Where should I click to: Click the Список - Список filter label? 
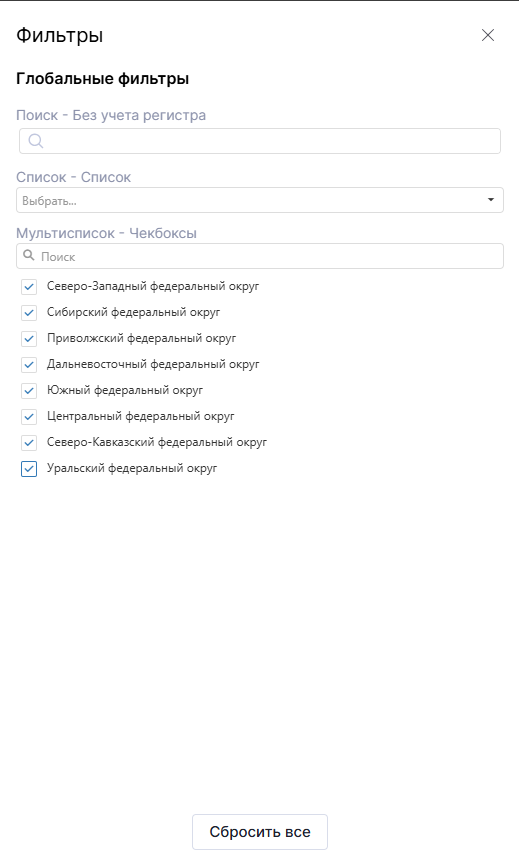coord(74,177)
